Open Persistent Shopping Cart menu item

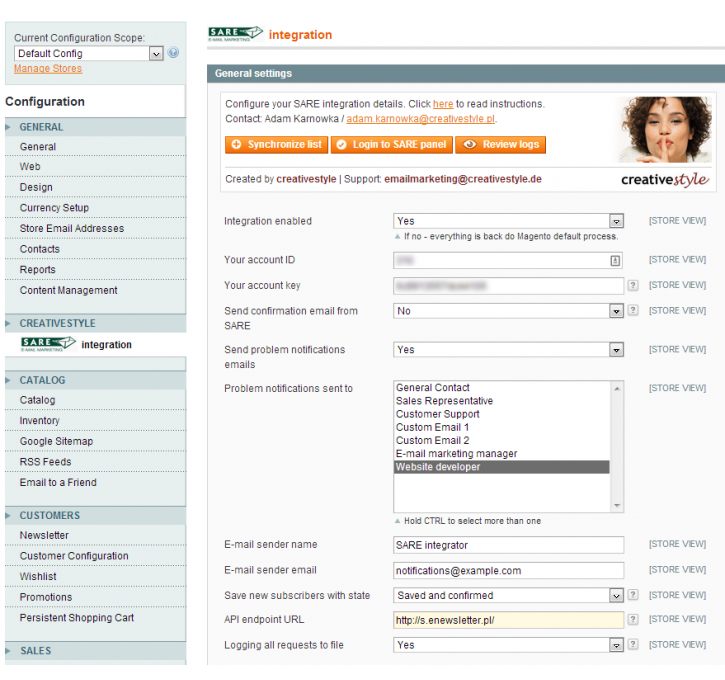coord(96,618)
